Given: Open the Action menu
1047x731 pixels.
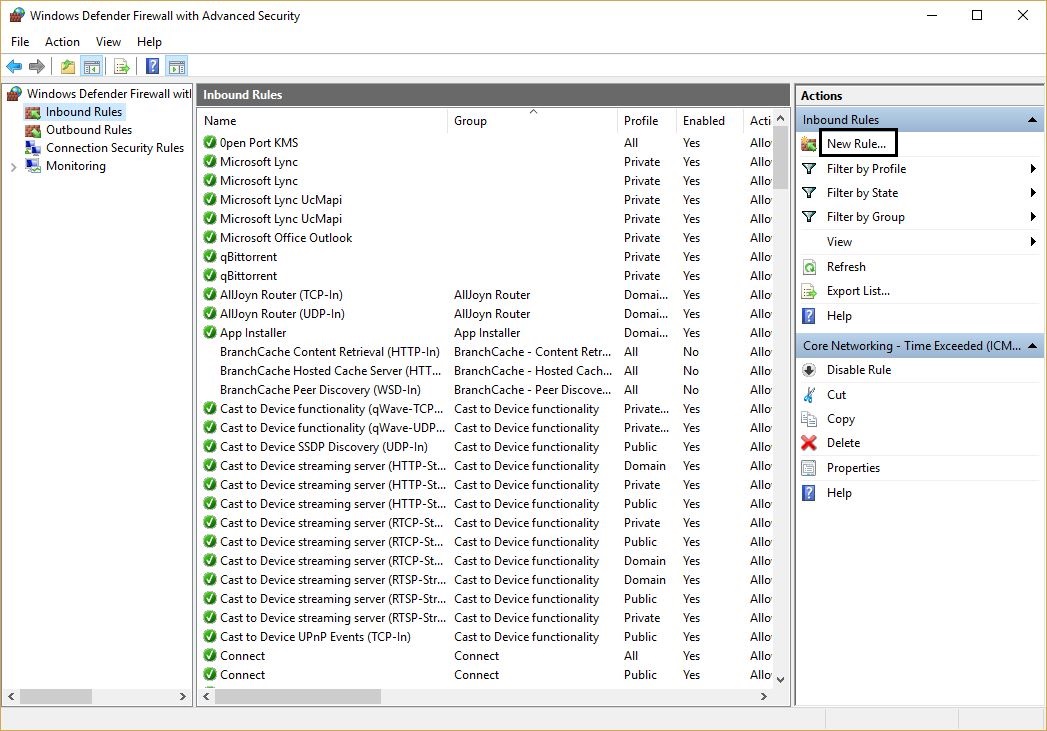Looking at the screenshot, I should coord(62,42).
